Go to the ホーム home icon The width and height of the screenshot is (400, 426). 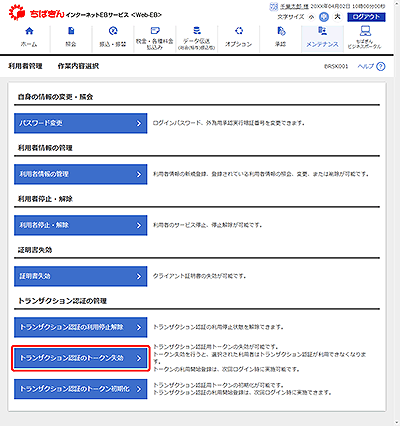(x=29, y=31)
